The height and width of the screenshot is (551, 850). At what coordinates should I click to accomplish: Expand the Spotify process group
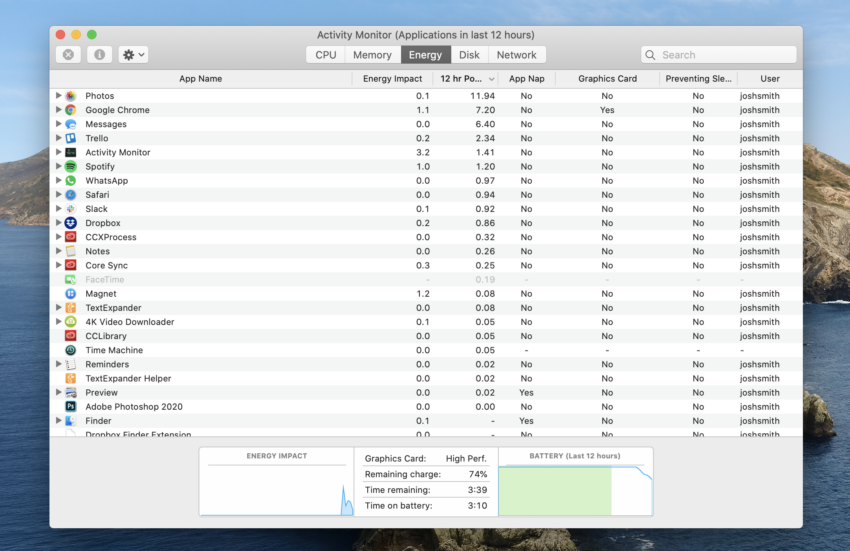point(59,166)
